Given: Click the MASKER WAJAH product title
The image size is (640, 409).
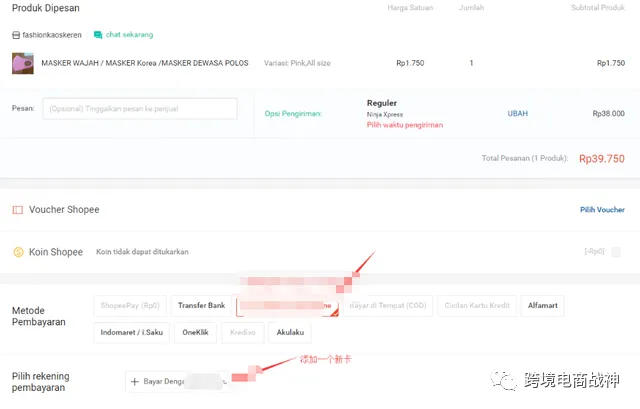Looking at the screenshot, I should pyautogui.click(x=145, y=63).
